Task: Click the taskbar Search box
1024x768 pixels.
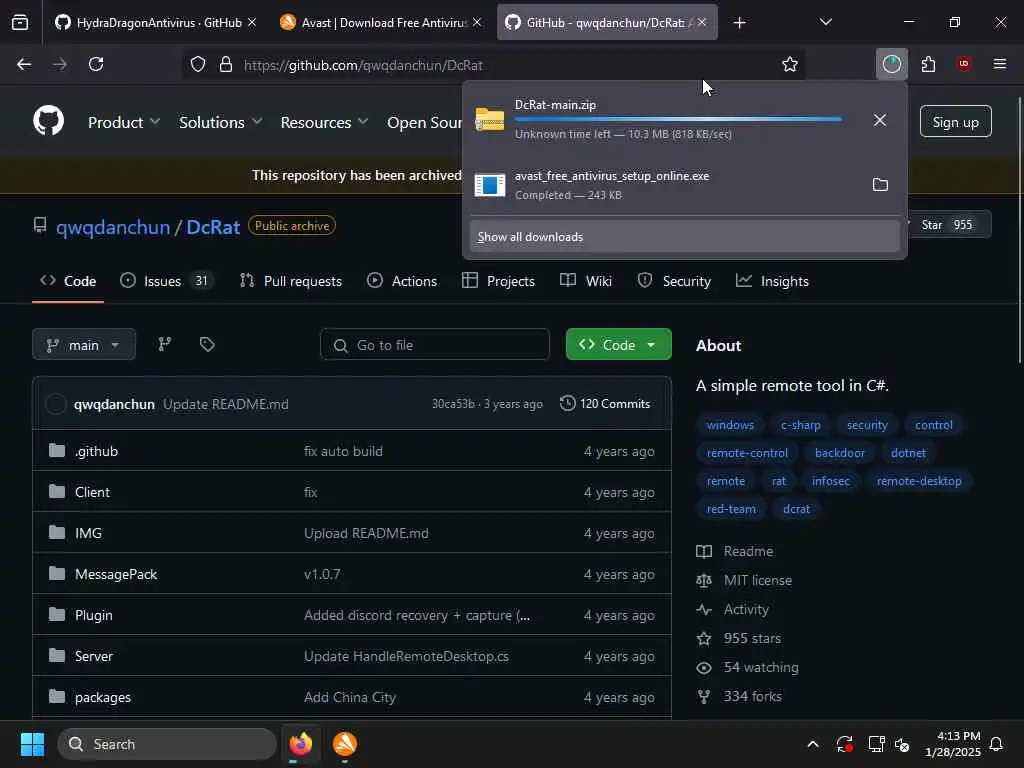Action: [167, 744]
